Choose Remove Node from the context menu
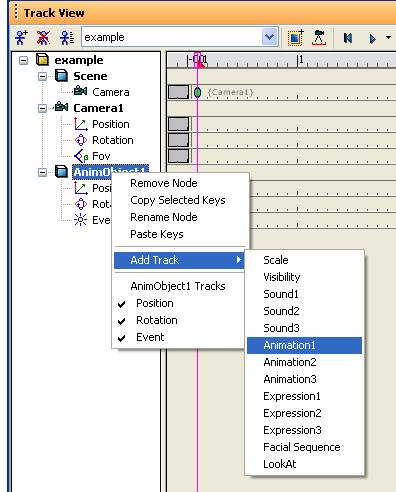Image resolution: width=396 pixels, height=492 pixels. [164, 183]
